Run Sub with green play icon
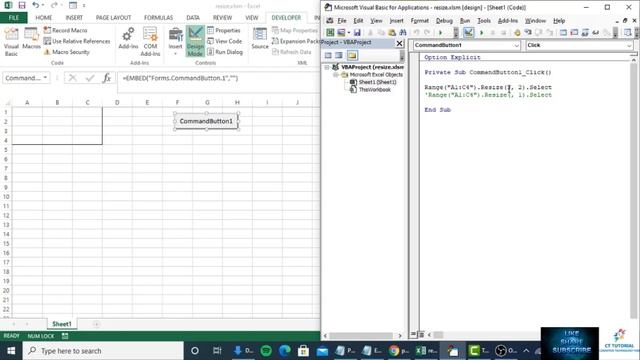 (482, 32)
